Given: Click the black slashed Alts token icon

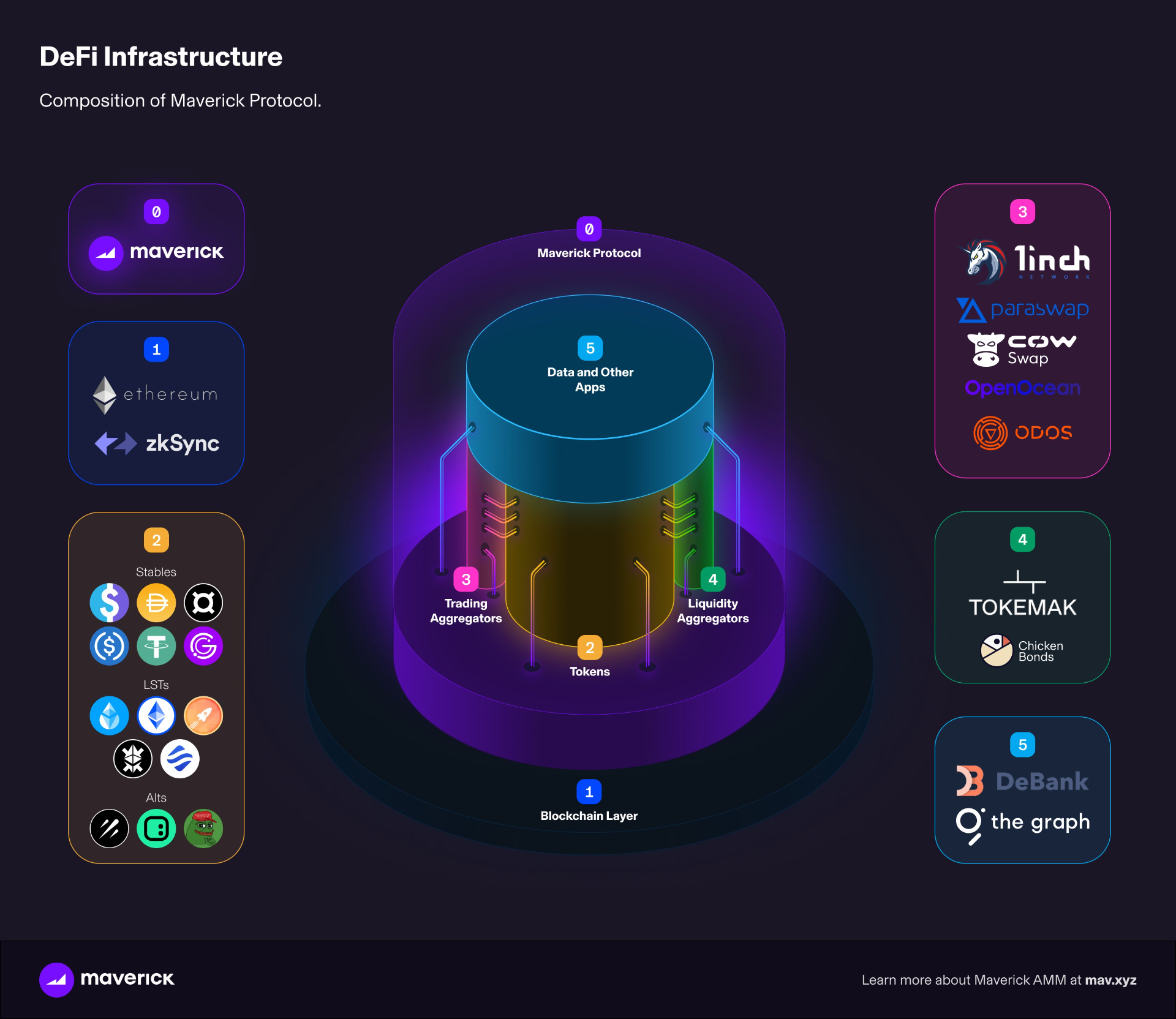Looking at the screenshot, I should click(109, 829).
